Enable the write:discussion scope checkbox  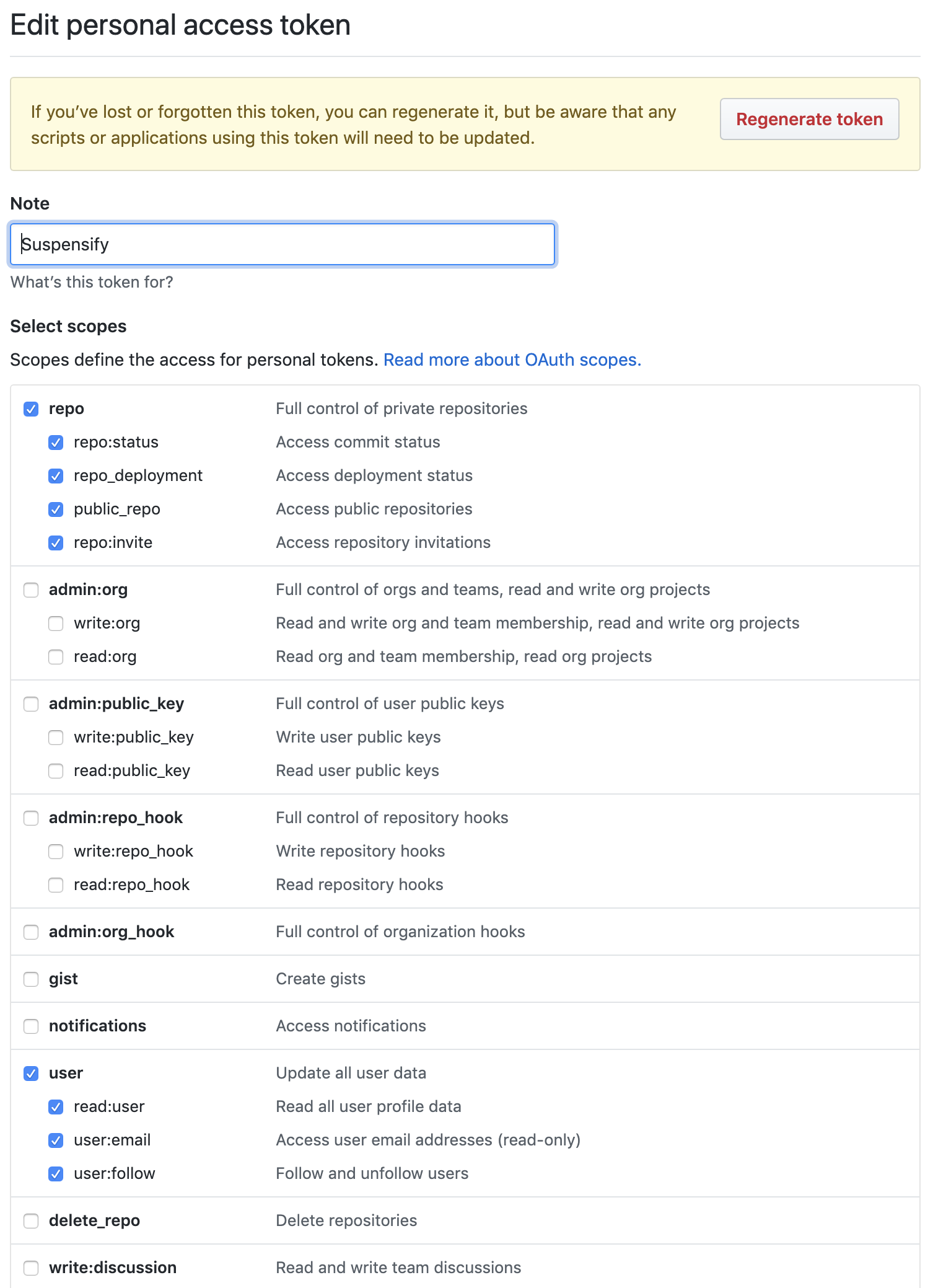(31, 1268)
